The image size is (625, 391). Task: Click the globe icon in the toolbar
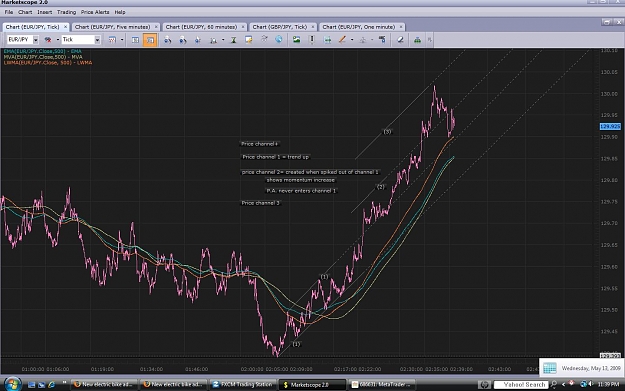pyautogui.click(x=279, y=39)
